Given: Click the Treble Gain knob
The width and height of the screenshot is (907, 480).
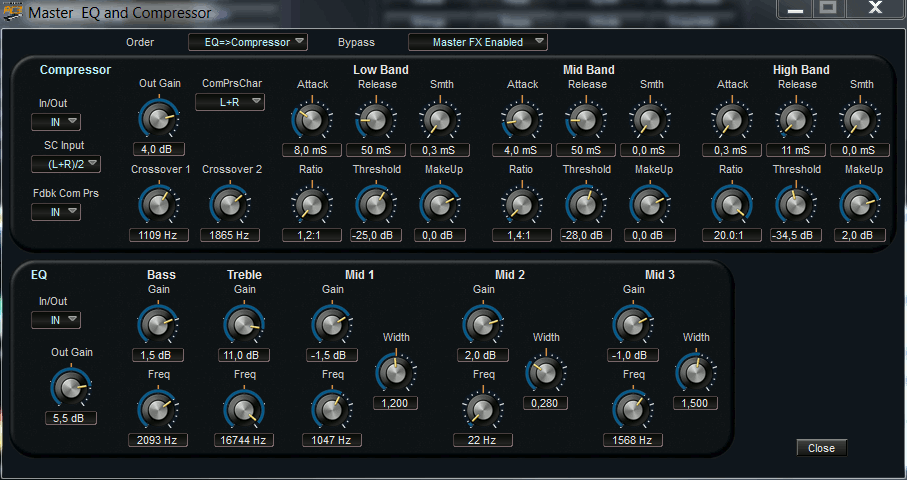Looking at the screenshot, I should point(243,323).
